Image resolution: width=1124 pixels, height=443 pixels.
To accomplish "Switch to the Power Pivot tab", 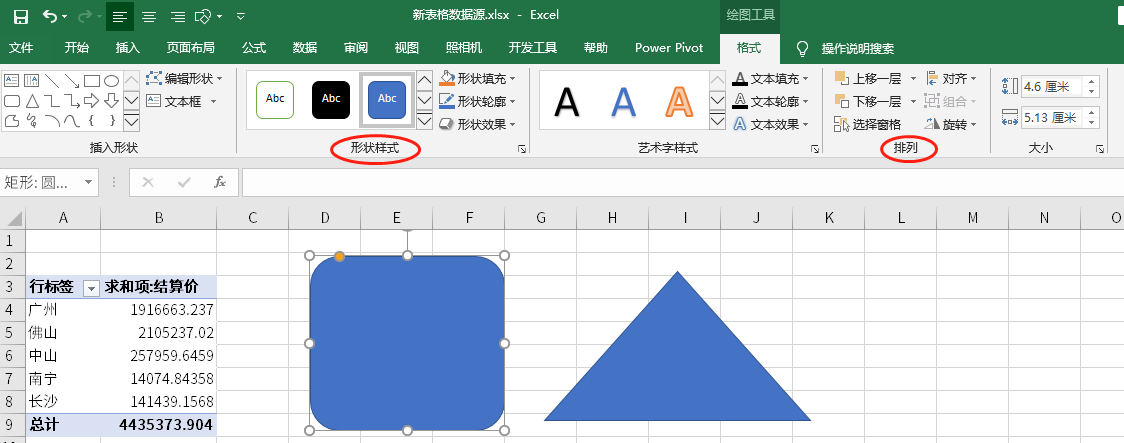I will (669, 48).
